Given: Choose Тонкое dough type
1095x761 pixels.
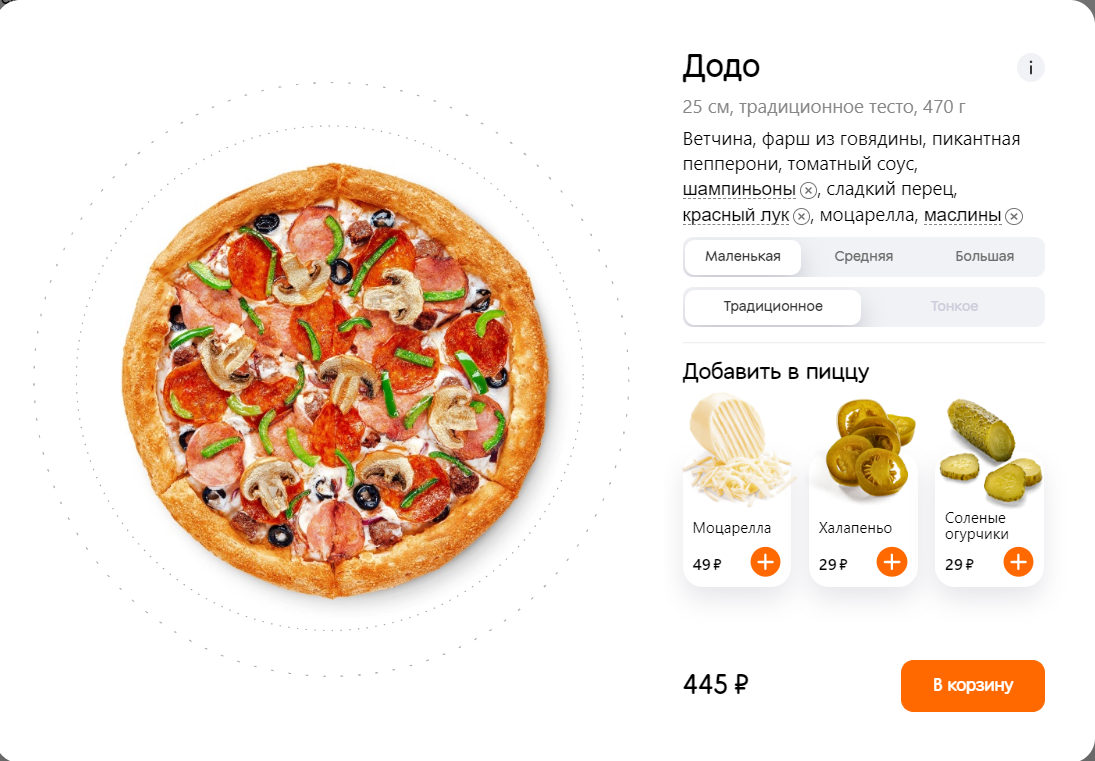Looking at the screenshot, I should click(x=954, y=306).
